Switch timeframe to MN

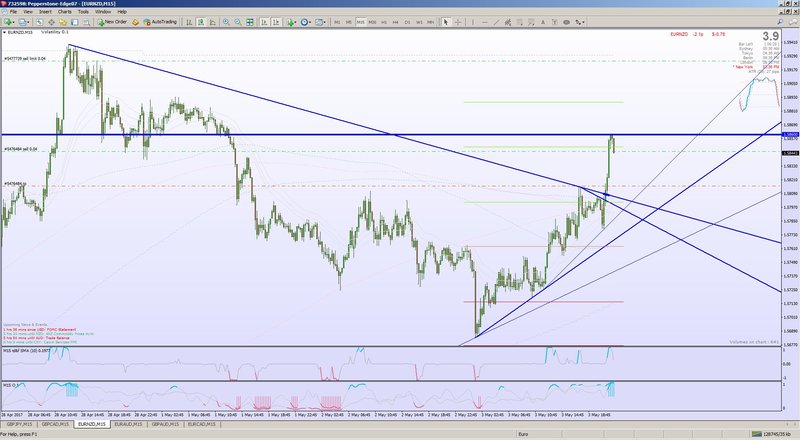click(x=431, y=22)
